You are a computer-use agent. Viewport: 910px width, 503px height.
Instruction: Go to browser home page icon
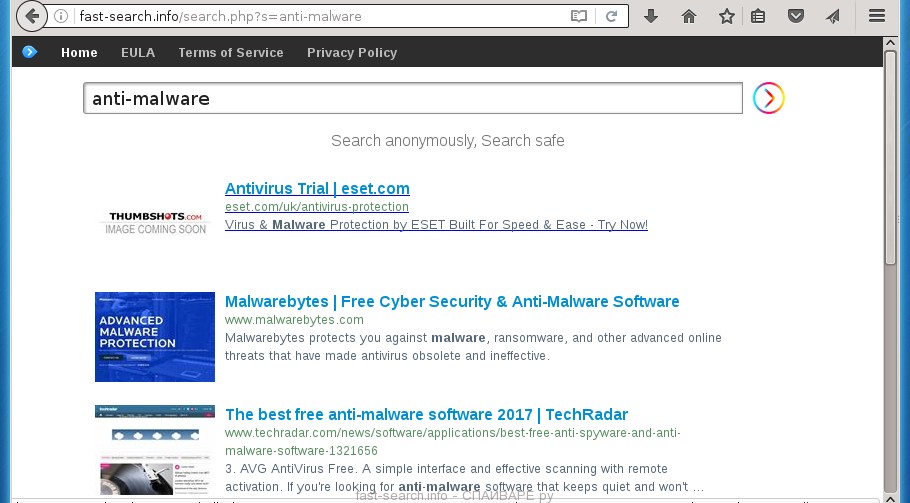[689, 16]
